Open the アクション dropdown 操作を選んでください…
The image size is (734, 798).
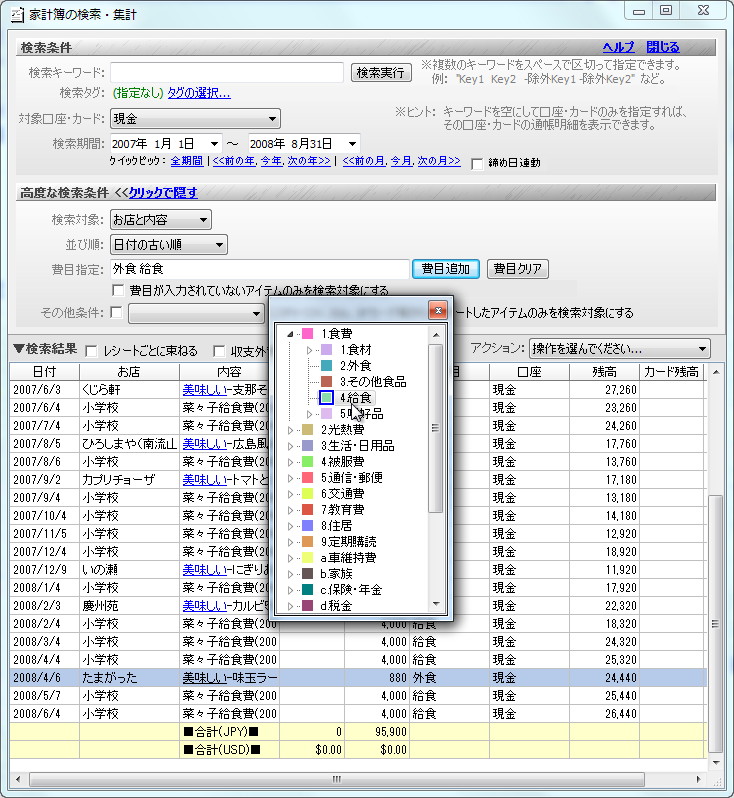(x=619, y=349)
